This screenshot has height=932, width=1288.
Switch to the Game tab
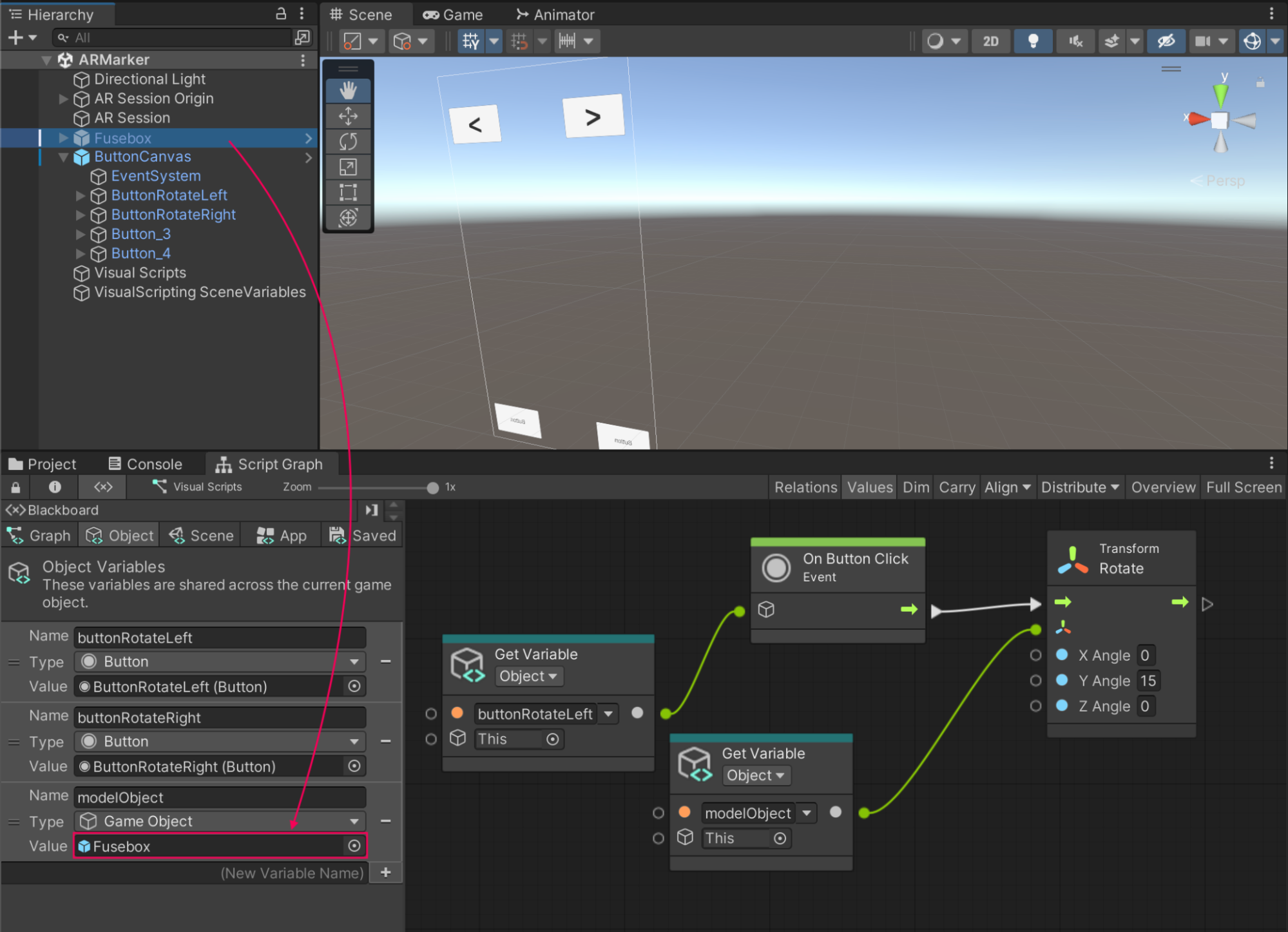point(454,14)
